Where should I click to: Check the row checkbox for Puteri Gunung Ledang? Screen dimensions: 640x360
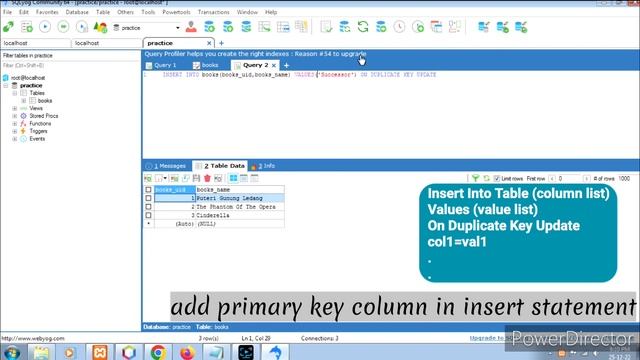149,198
